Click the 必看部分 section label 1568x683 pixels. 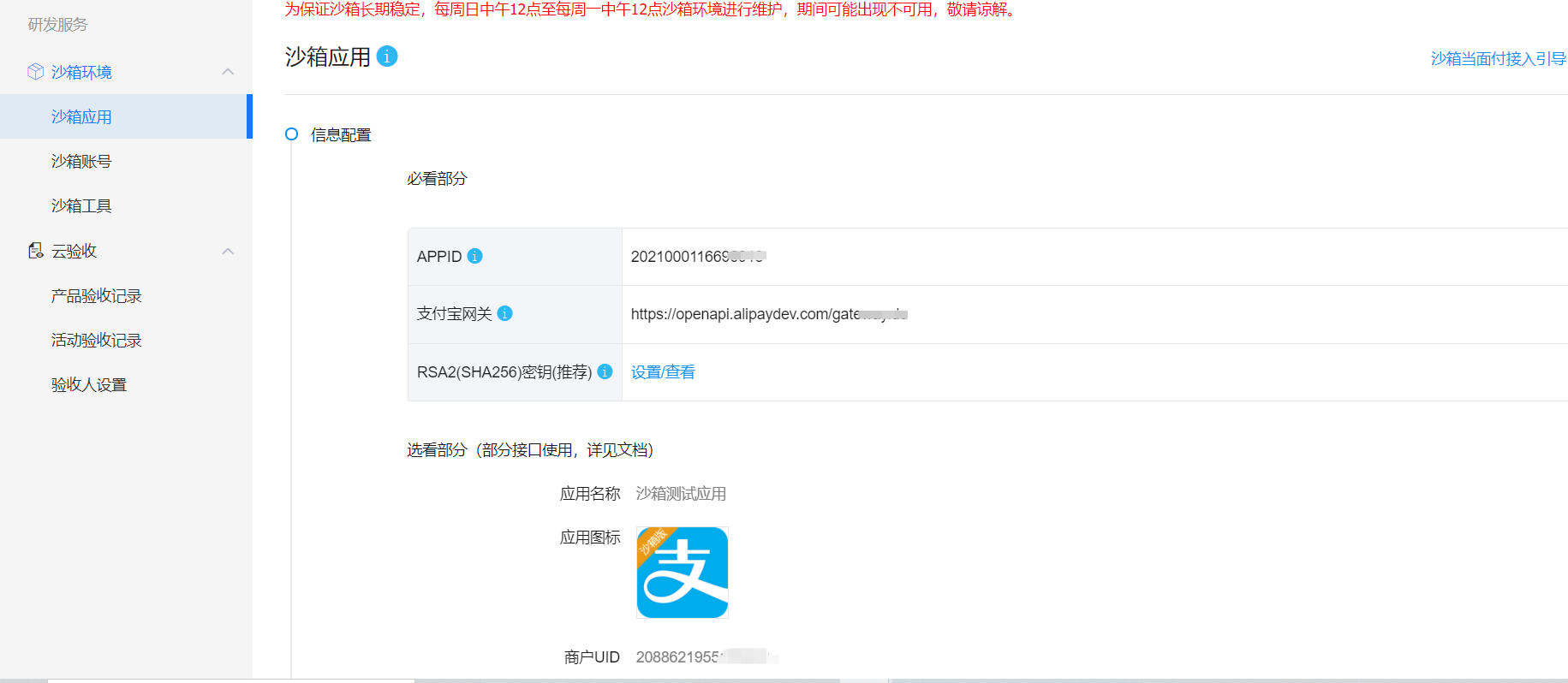437,178
